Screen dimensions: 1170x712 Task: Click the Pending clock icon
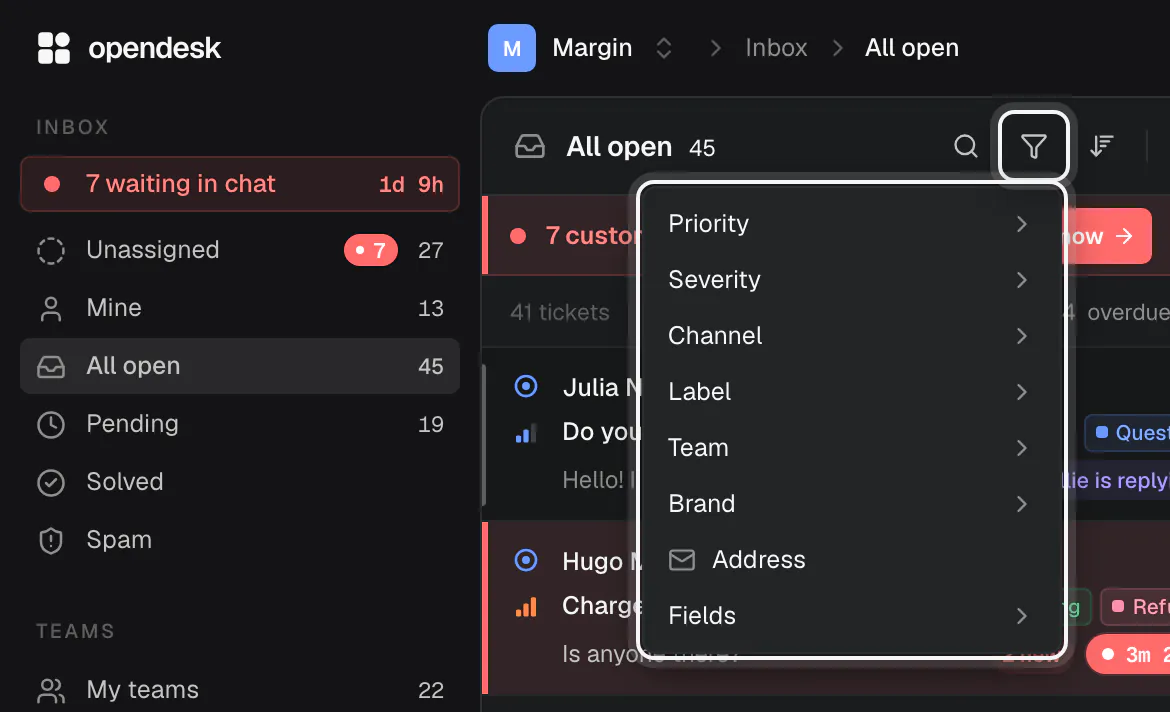pos(51,425)
